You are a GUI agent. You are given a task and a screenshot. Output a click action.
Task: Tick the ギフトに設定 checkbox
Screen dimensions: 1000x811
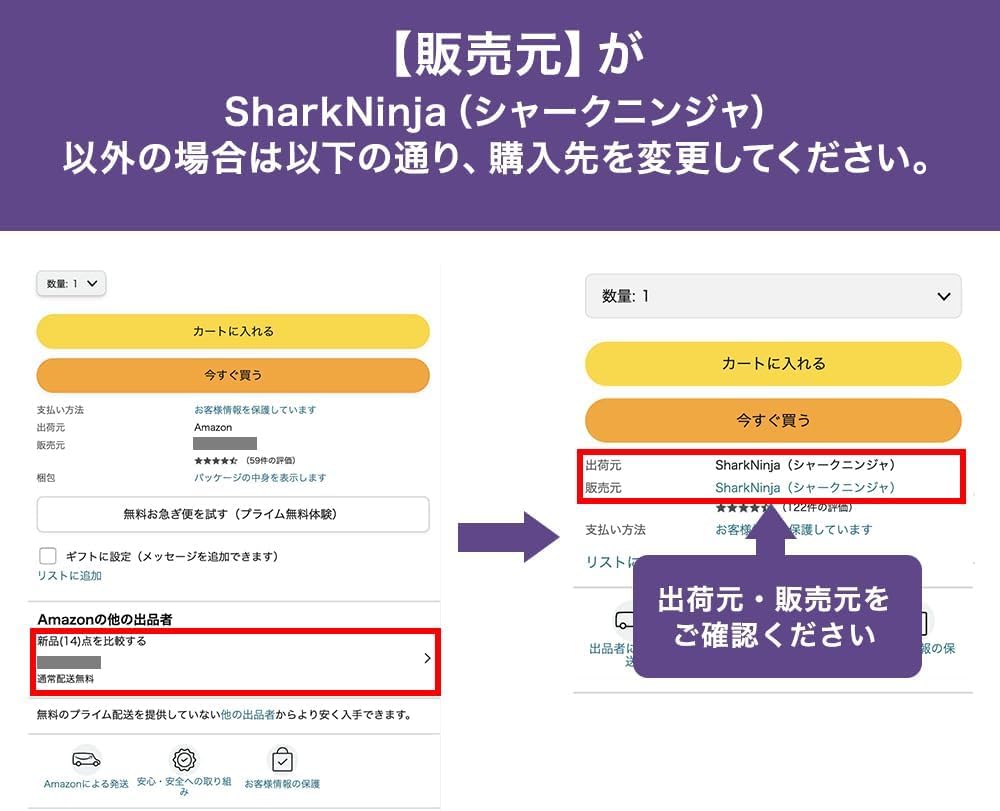(x=47, y=556)
